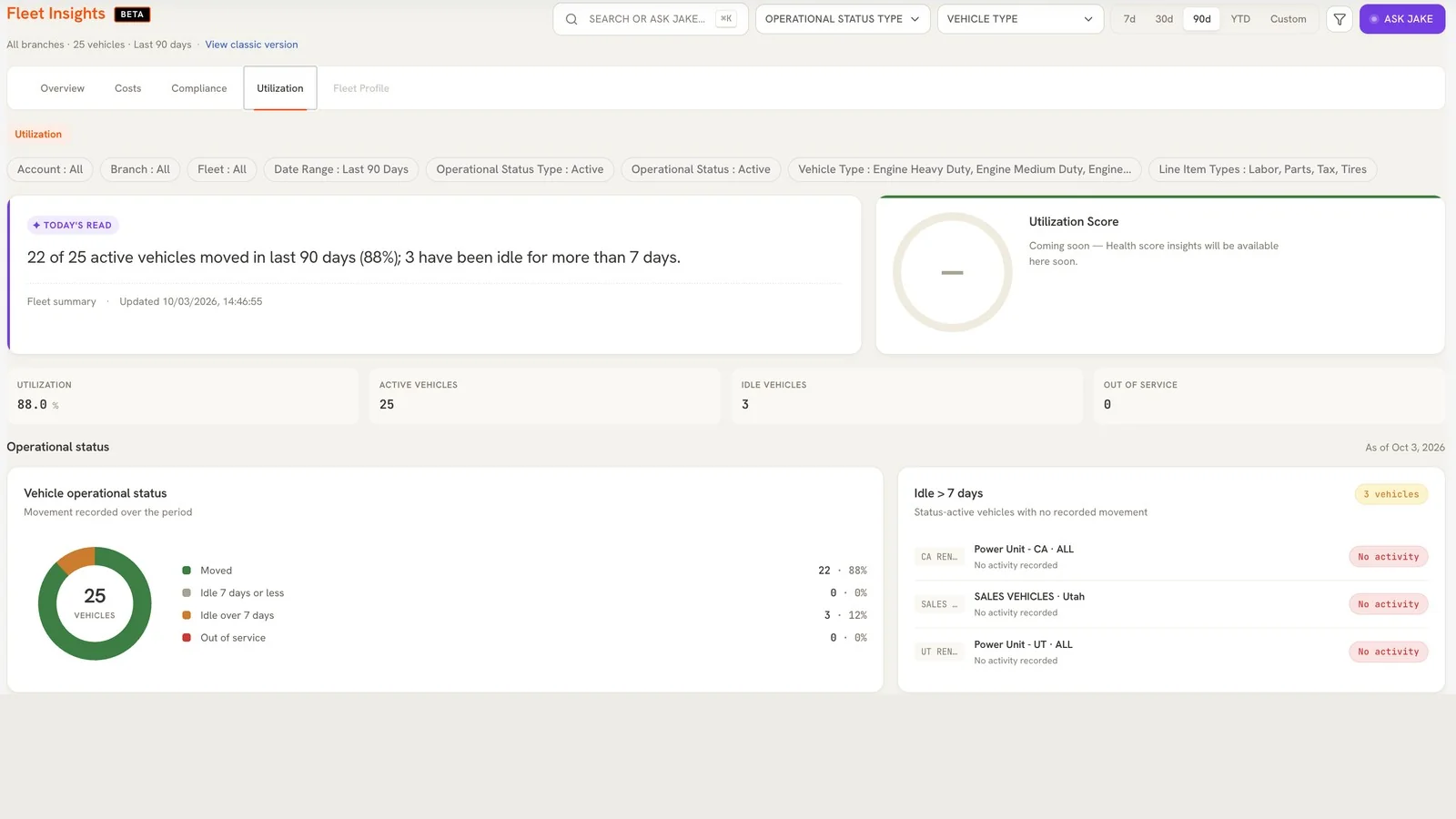
Task: Click the Ask Jake button
Action: click(x=1401, y=19)
